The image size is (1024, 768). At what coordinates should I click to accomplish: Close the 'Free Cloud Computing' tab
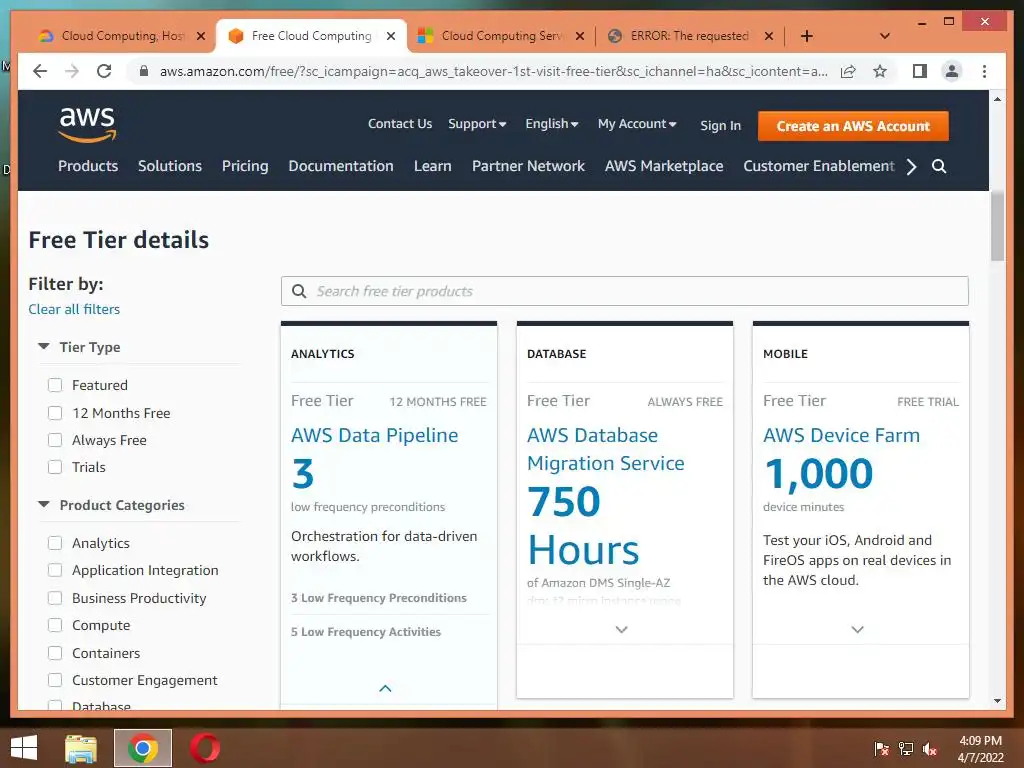(x=391, y=36)
